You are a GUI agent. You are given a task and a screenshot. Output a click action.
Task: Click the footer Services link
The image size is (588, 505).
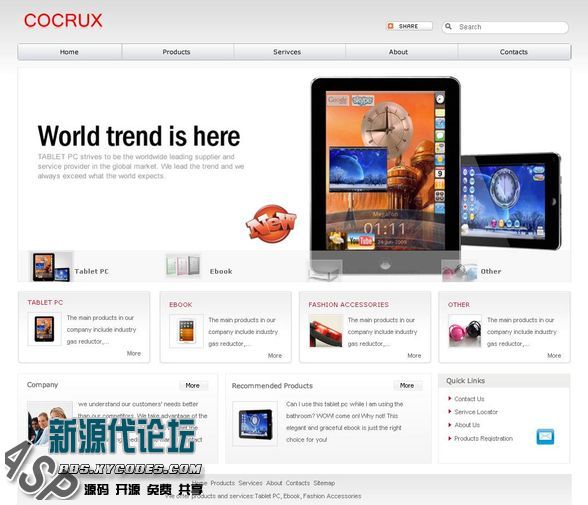pyautogui.click(x=250, y=483)
